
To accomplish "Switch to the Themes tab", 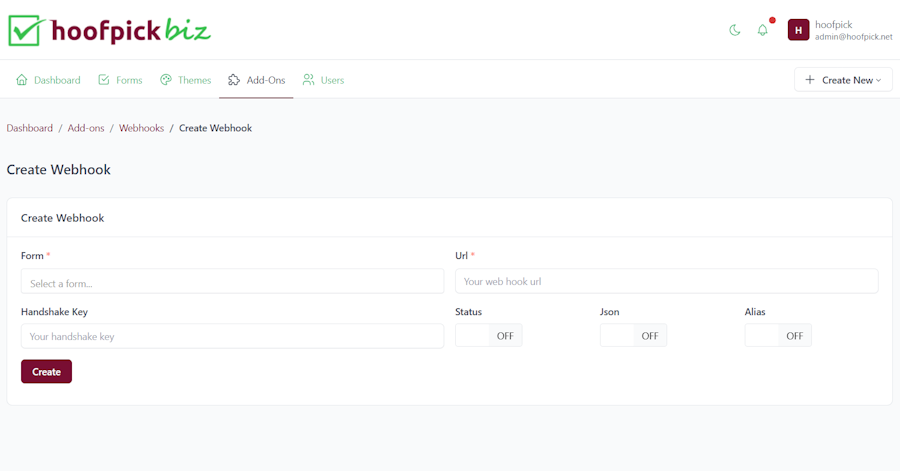I will 185,80.
